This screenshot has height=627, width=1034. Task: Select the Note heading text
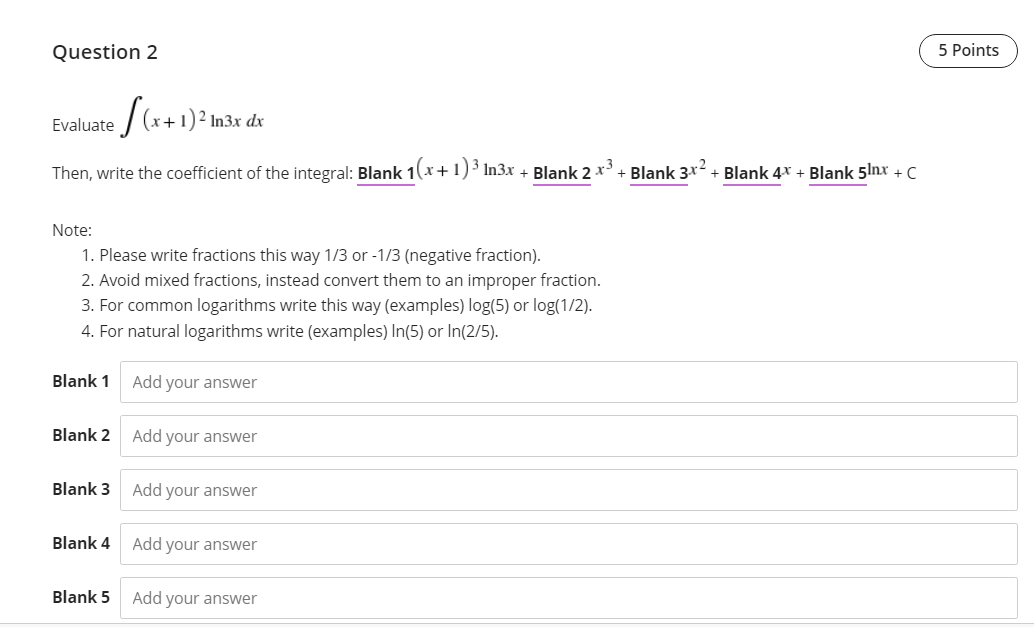[x=70, y=229]
